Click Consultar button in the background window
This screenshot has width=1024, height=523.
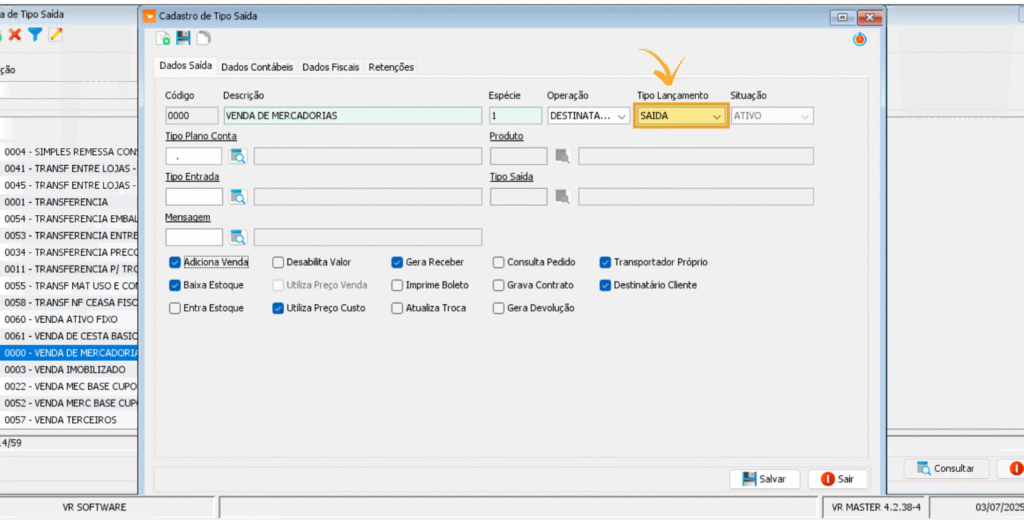click(x=946, y=468)
